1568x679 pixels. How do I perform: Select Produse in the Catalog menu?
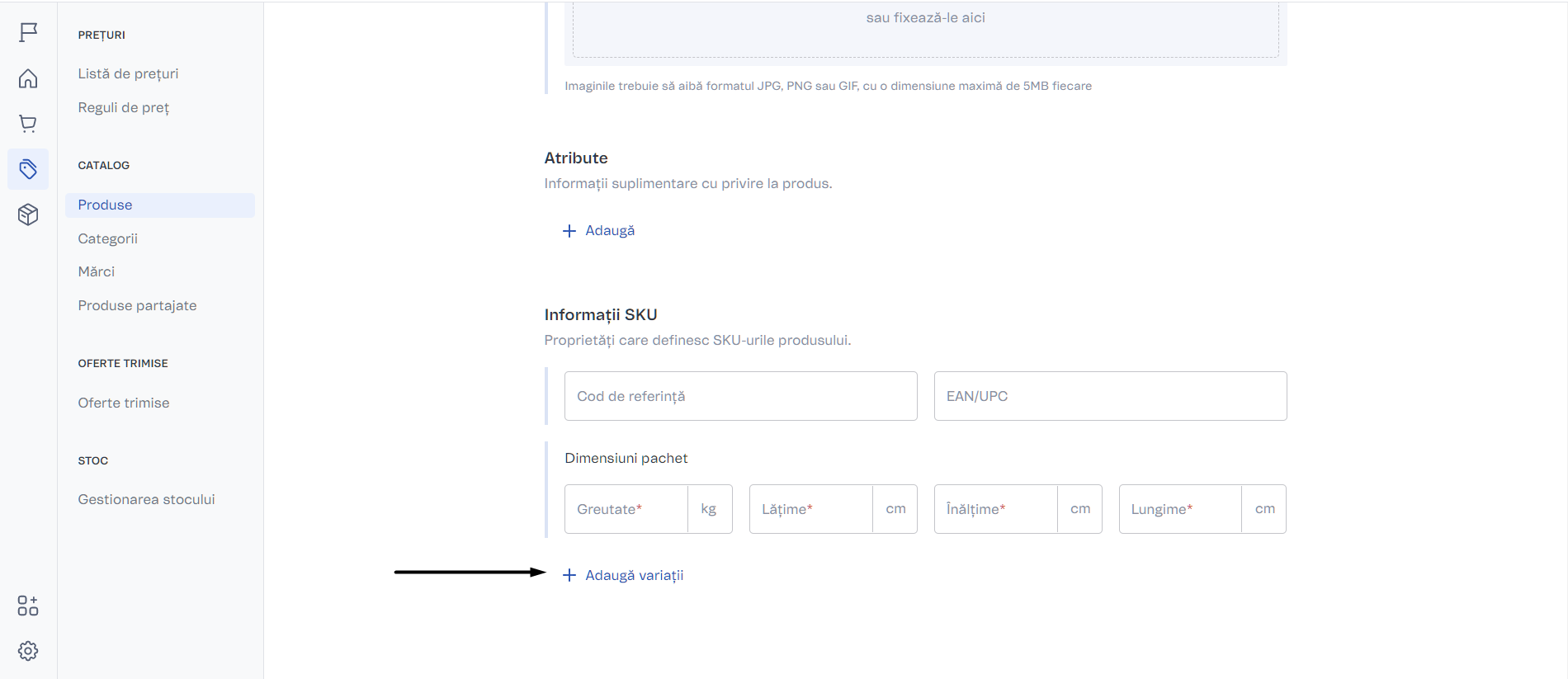tap(105, 205)
